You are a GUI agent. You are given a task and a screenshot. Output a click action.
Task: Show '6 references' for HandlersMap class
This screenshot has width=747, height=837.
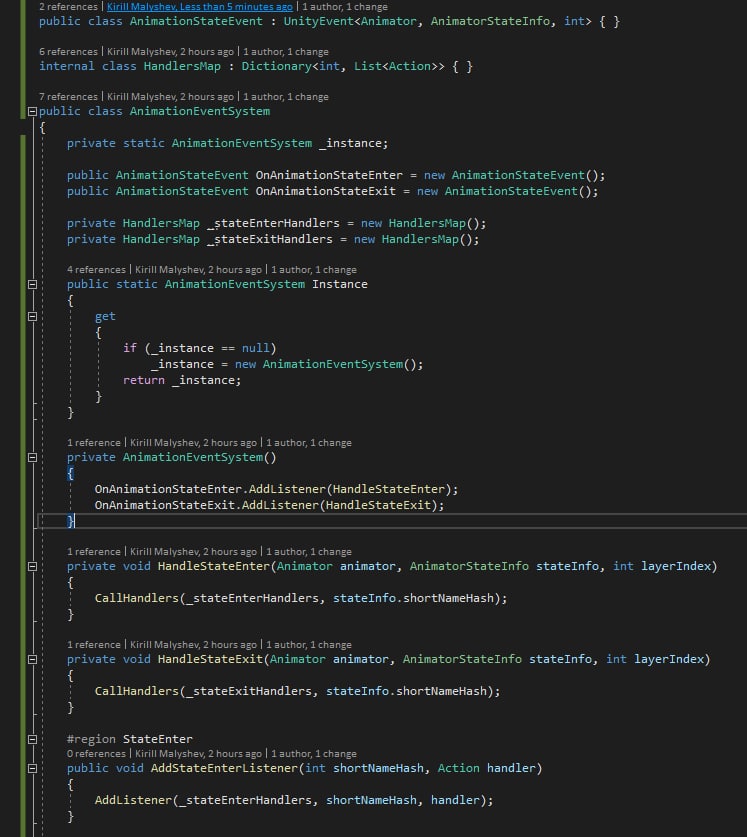[68, 52]
